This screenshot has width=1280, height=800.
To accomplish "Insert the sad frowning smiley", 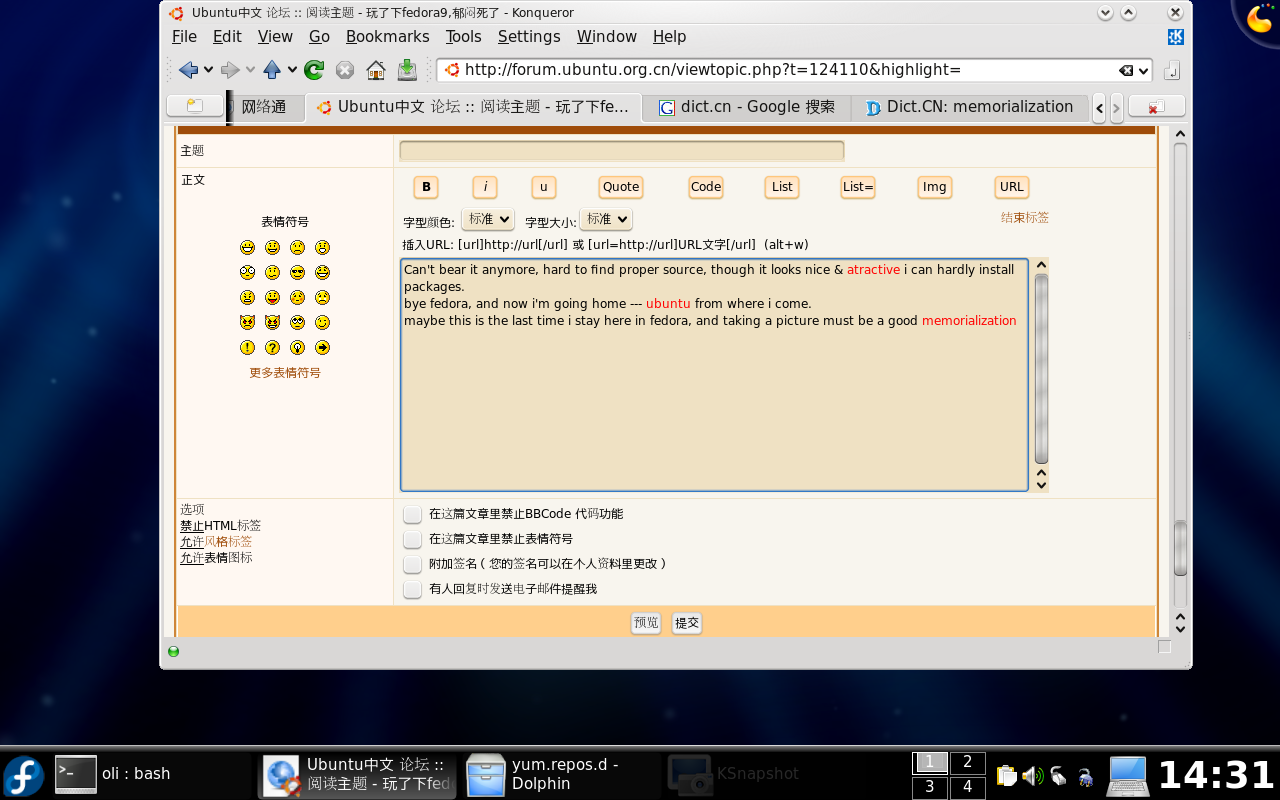I will coord(297,247).
